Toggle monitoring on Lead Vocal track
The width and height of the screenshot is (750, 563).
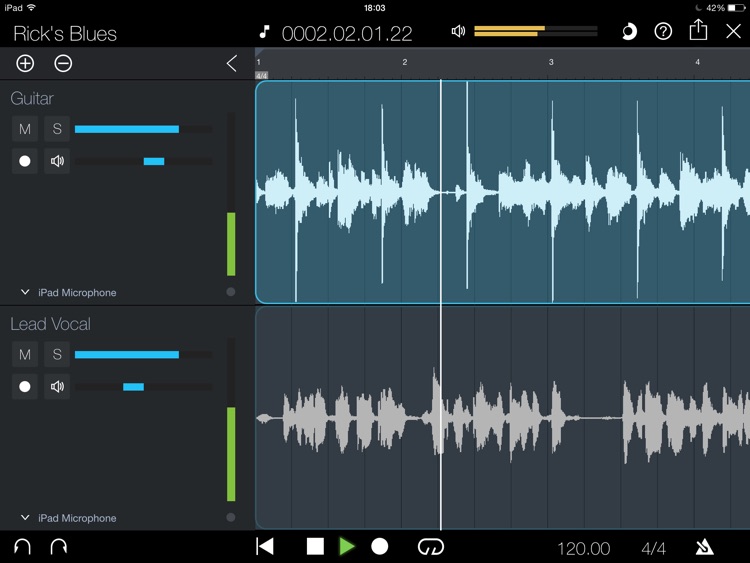57,387
